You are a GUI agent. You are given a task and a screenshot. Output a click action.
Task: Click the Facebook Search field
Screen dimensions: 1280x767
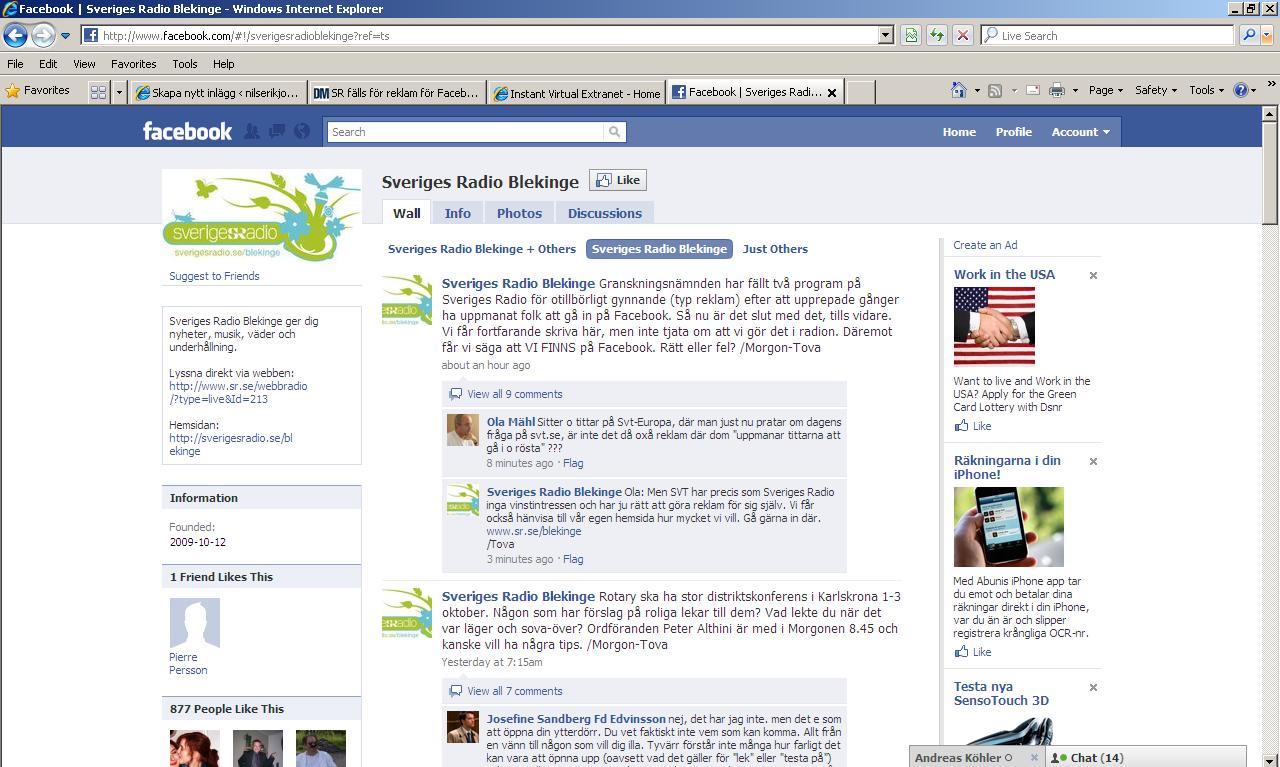[467, 132]
